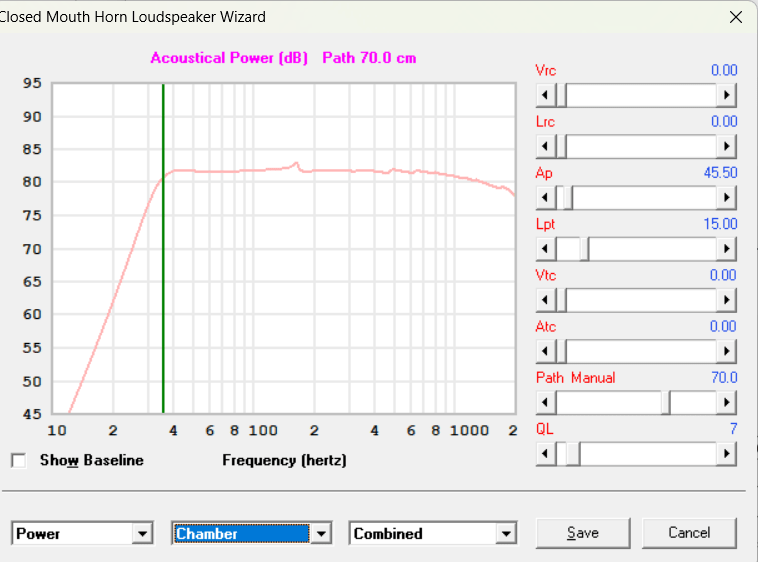Click the QL slider thumb
Image resolution: width=758 pixels, height=562 pixels.
pyautogui.click(x=573, y=454)
